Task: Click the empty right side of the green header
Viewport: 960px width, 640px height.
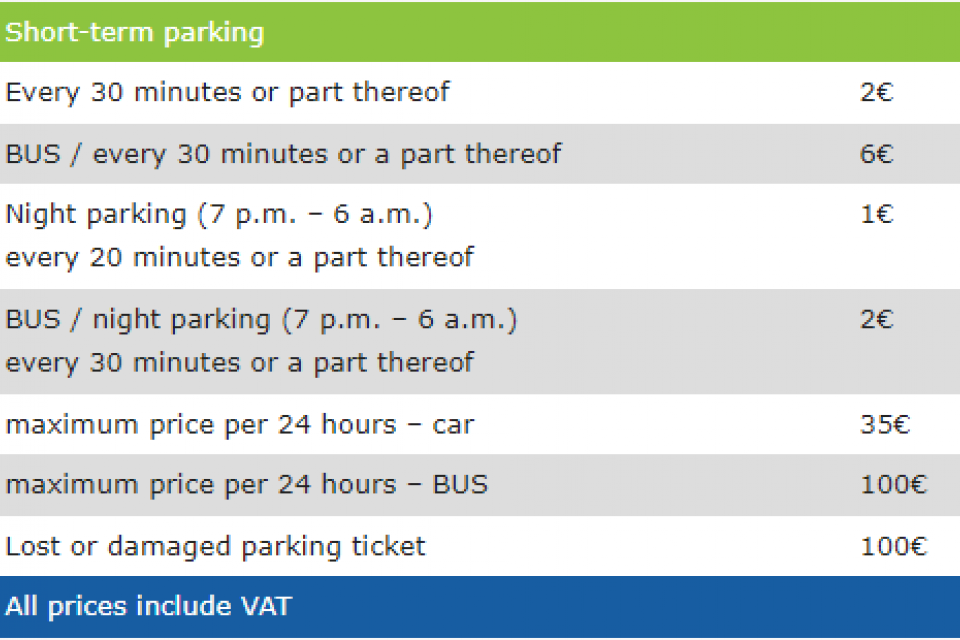Action: click(x=700, y=32)
